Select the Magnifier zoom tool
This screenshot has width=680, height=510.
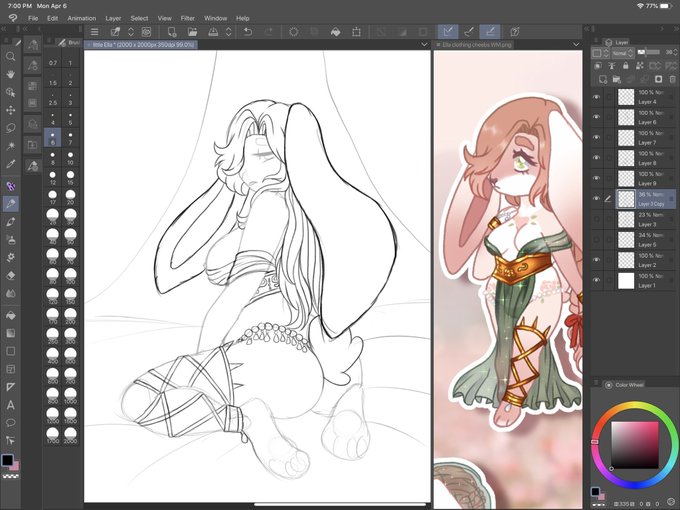coord(10,56)
